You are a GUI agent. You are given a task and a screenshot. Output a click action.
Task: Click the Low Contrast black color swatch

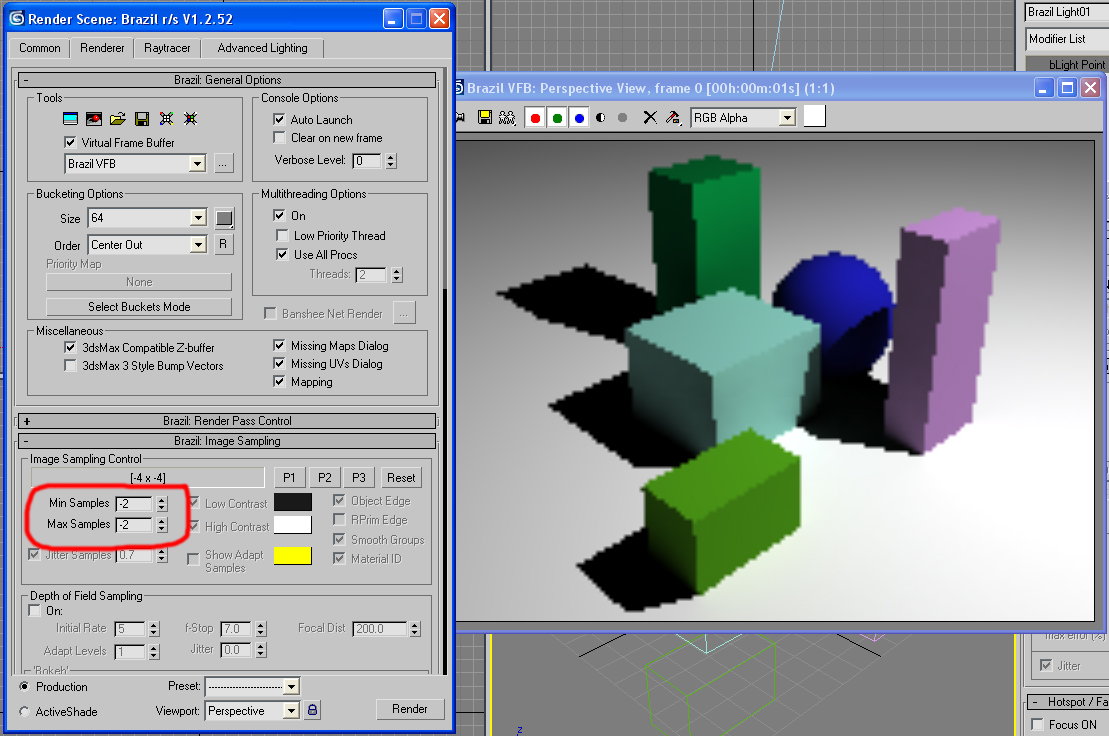[x=293, y=502]
